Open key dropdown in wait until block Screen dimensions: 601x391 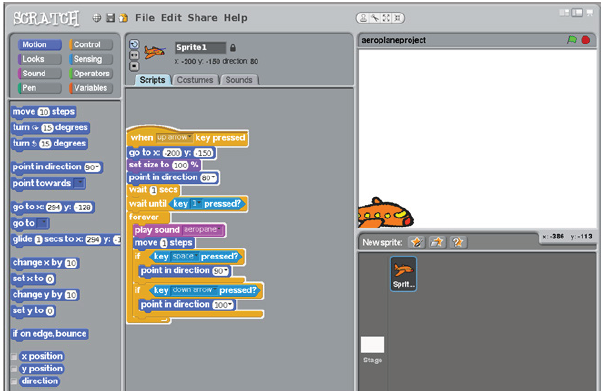click(196, 204)
